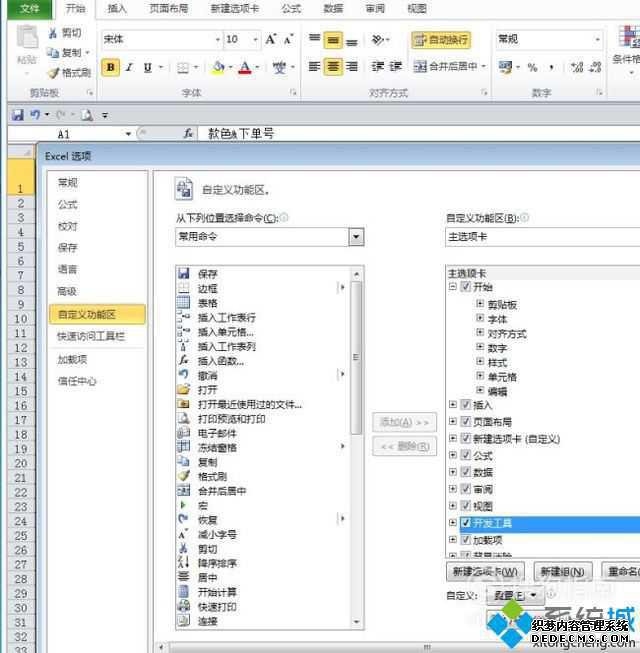Decrease font size with the small A icon
The height and width of the screenshot is (653, 640).
288,40
